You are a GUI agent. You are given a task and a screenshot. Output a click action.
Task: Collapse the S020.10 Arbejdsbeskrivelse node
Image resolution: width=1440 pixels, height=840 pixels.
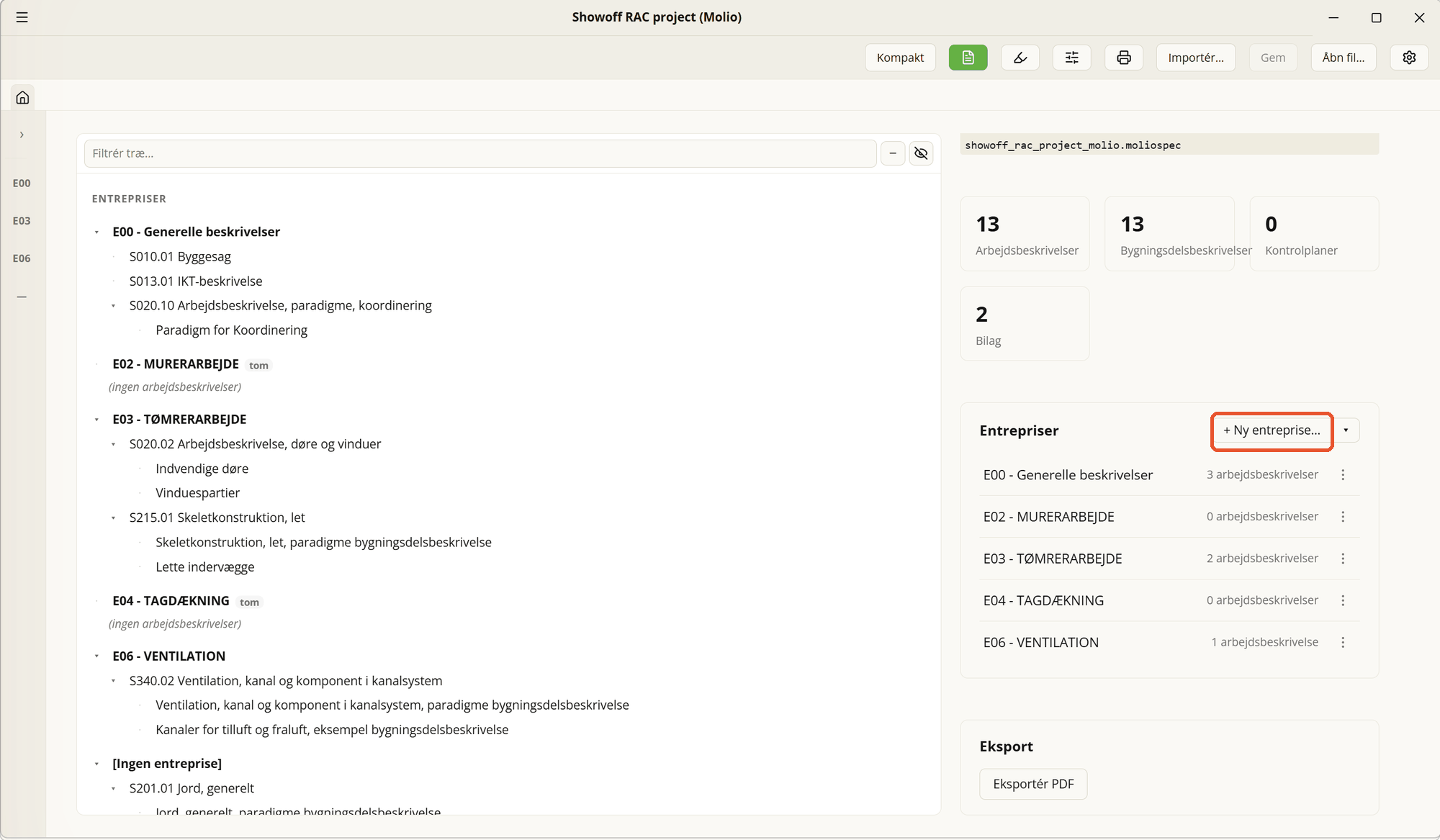(113, 306)
